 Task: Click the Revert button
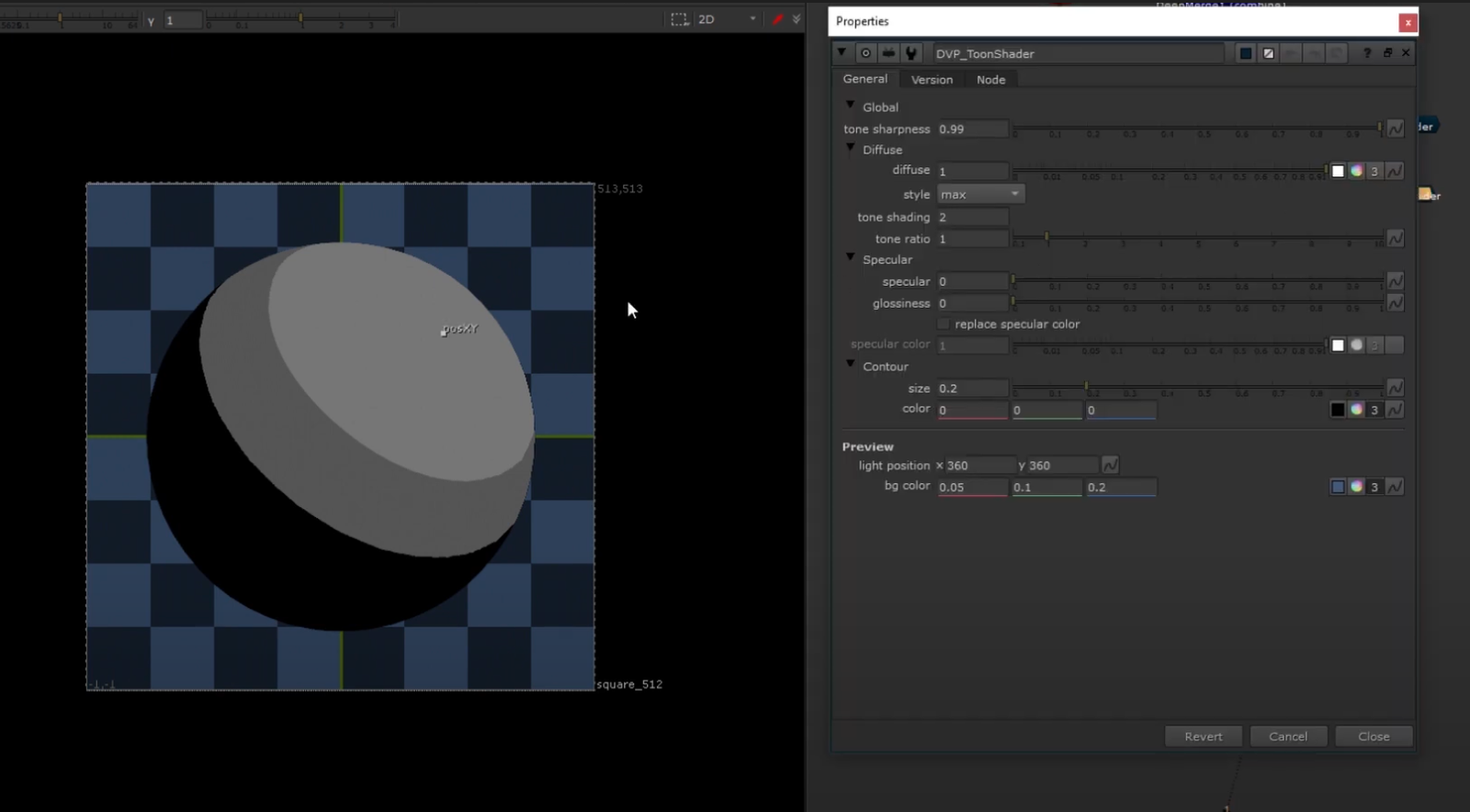[x=1203, y=737]
